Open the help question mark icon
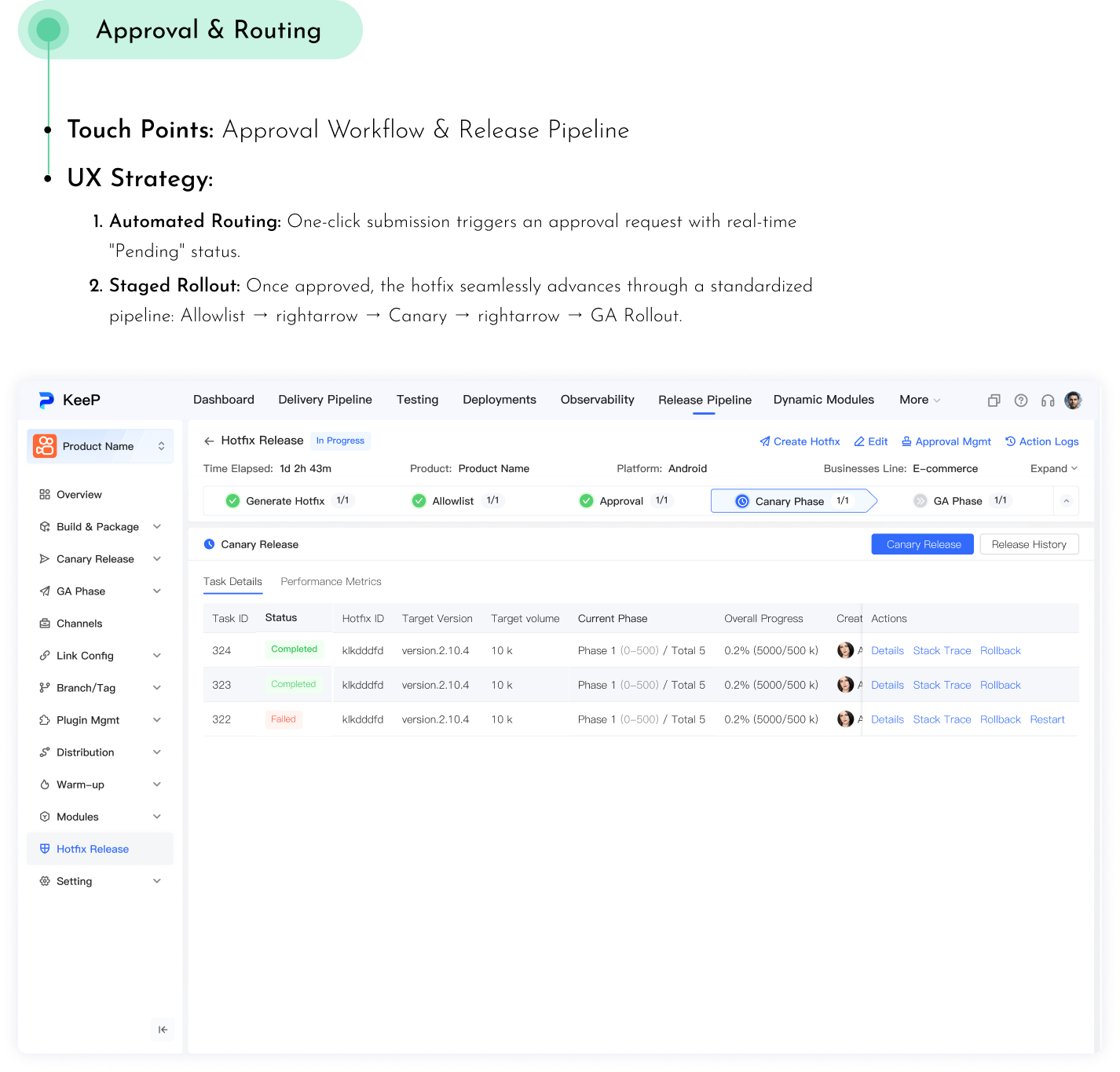The width and height of the screenshot is (1120, 1072). click(x=1021, y=401)
